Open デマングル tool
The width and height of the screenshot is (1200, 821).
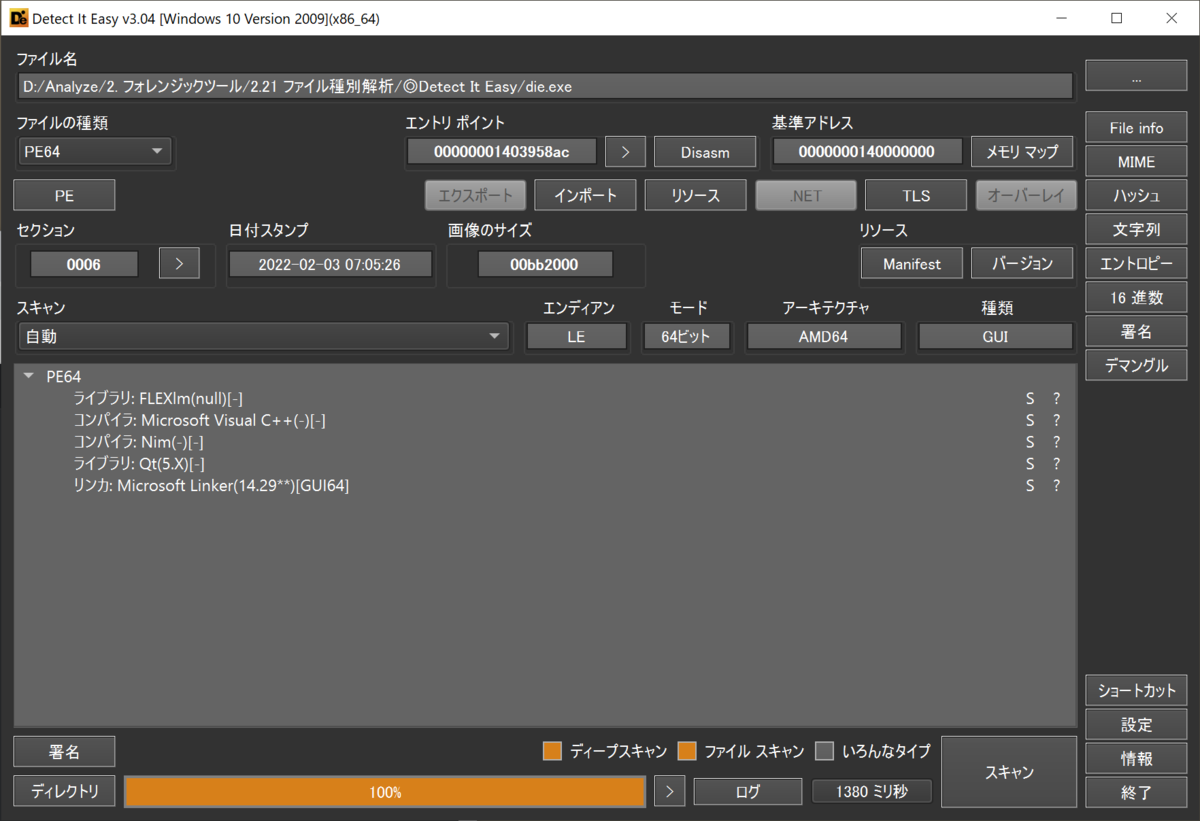pyautogui.click(x=1136, y=366)
